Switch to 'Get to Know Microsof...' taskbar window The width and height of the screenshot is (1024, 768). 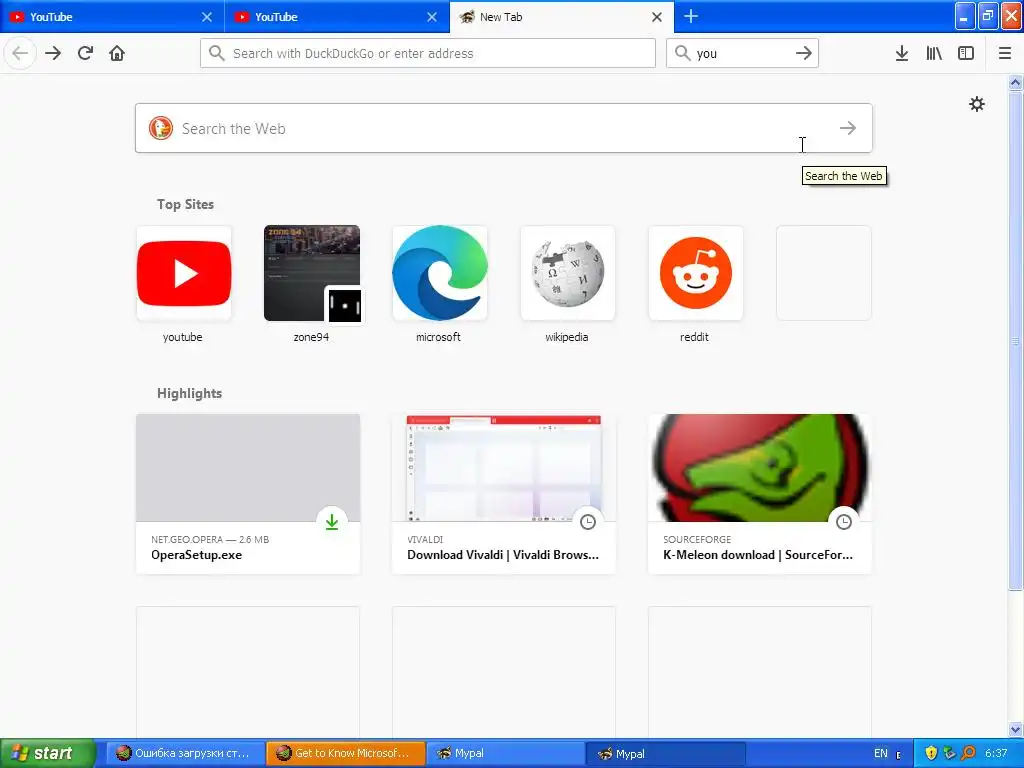pyautogui.click(x=345, y=753)
